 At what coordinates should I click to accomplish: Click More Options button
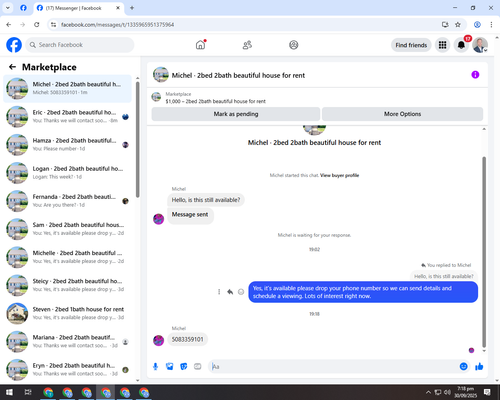(402, 114)
